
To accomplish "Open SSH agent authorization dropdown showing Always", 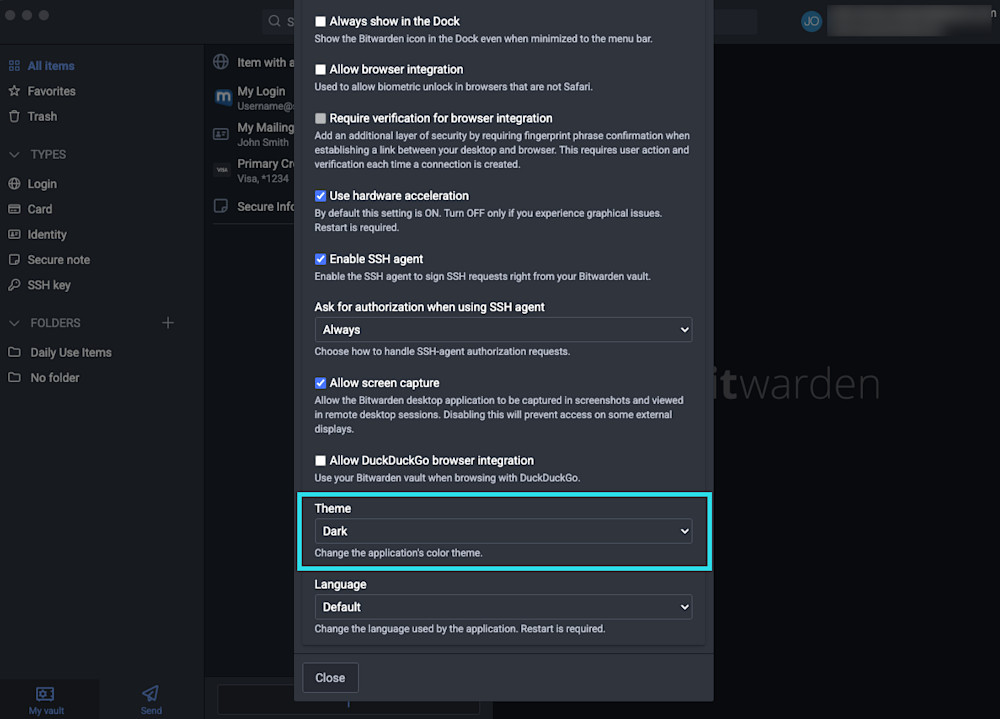I will click(x=503, y=330).
